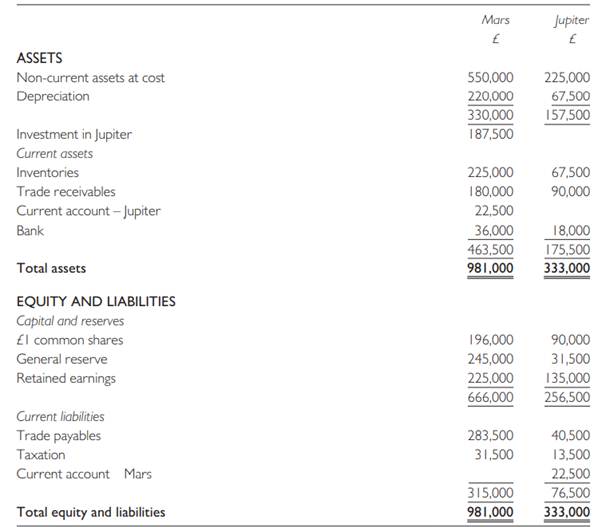This screenshot has height=527, width=602.
Task: Click the Mars column header
Action: point(496,19)
